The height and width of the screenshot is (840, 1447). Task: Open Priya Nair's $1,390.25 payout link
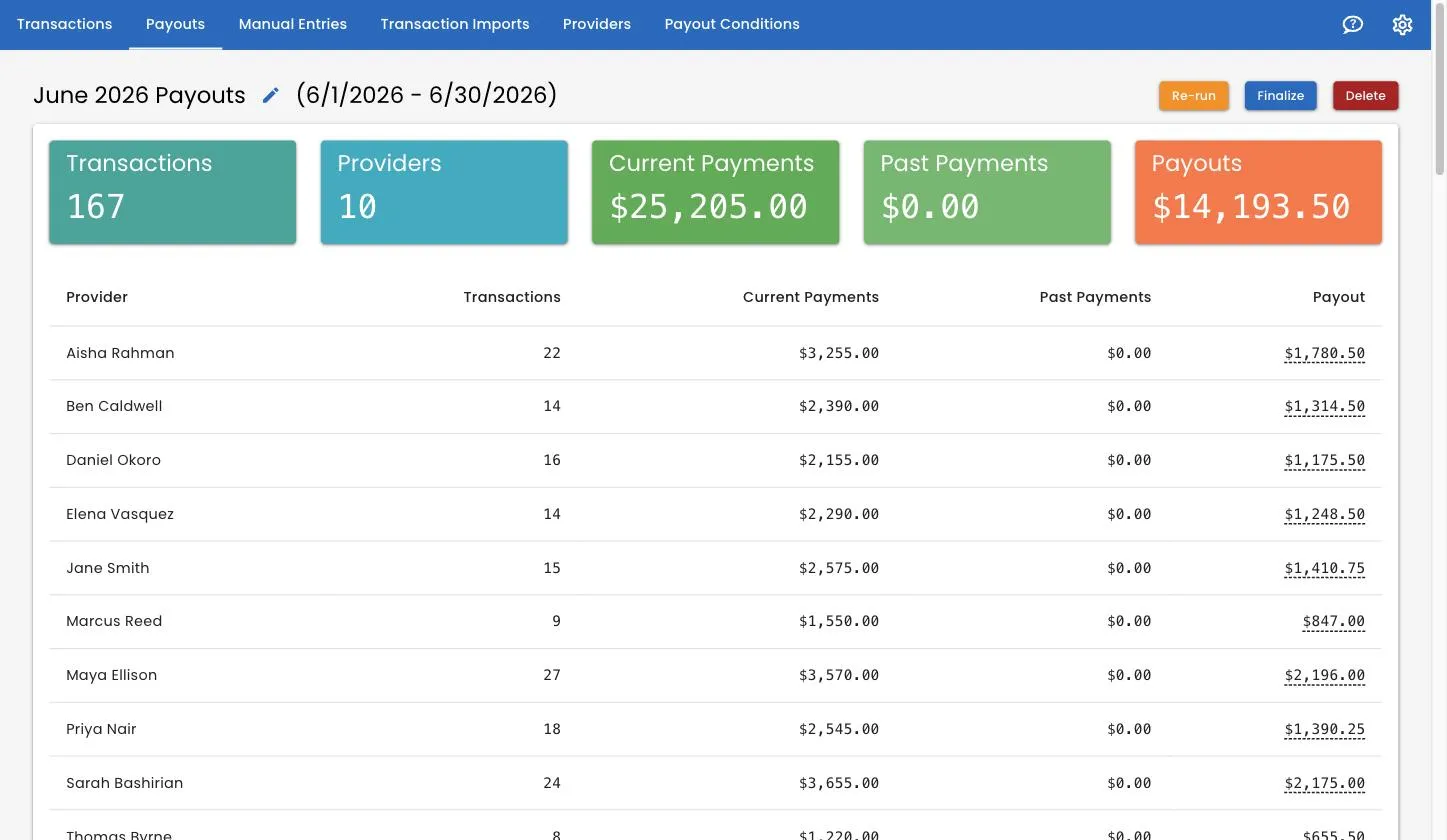[x=1324, y=730]
